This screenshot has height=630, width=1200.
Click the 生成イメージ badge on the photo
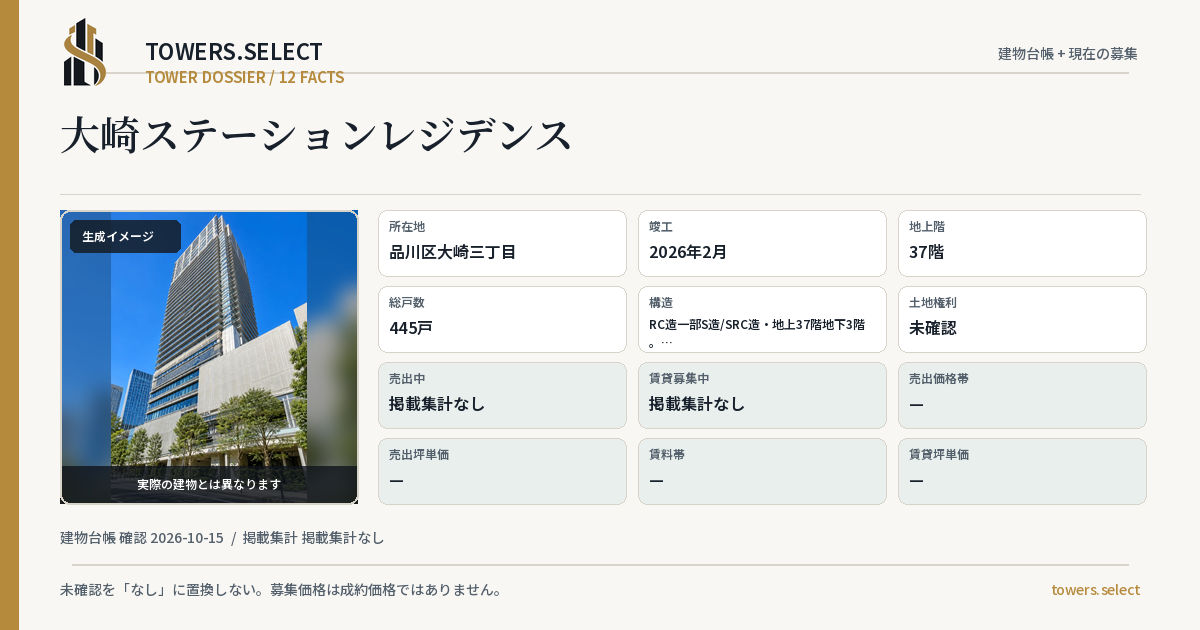click(x=125, y=236)
